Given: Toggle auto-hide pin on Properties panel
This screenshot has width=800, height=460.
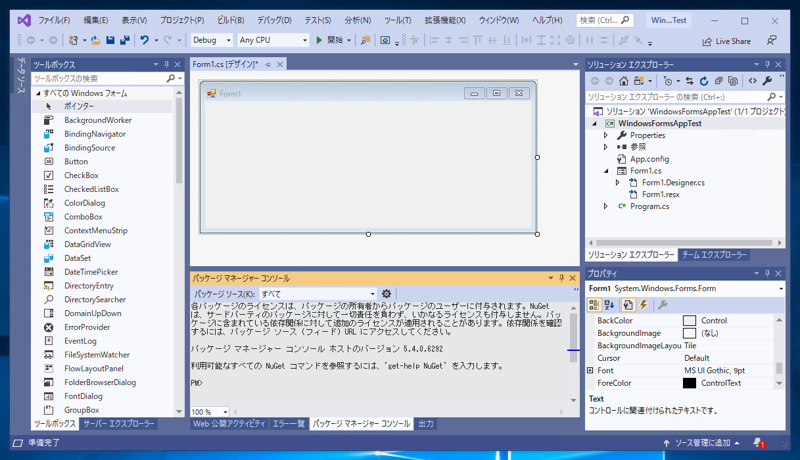Looking at the screenshot, I should (767, 273).
